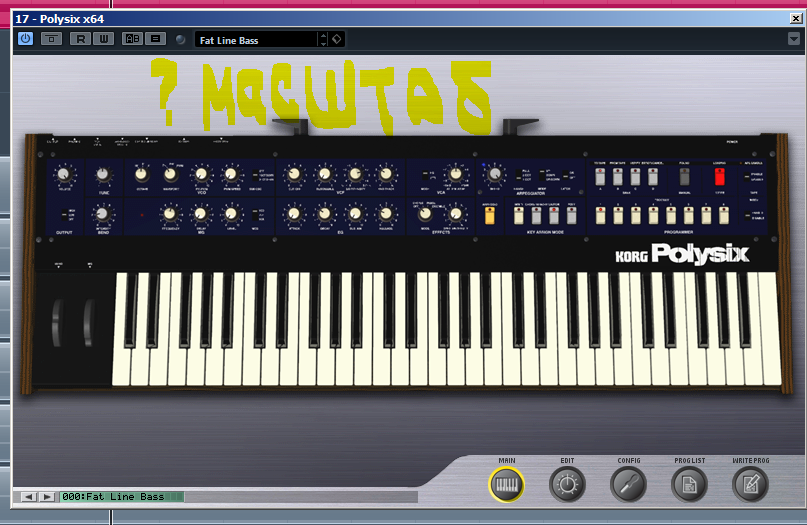This screenshot has width=807, height=525.
Task: Click the EG SUSTAIN knob
Action: click(355, 214)
